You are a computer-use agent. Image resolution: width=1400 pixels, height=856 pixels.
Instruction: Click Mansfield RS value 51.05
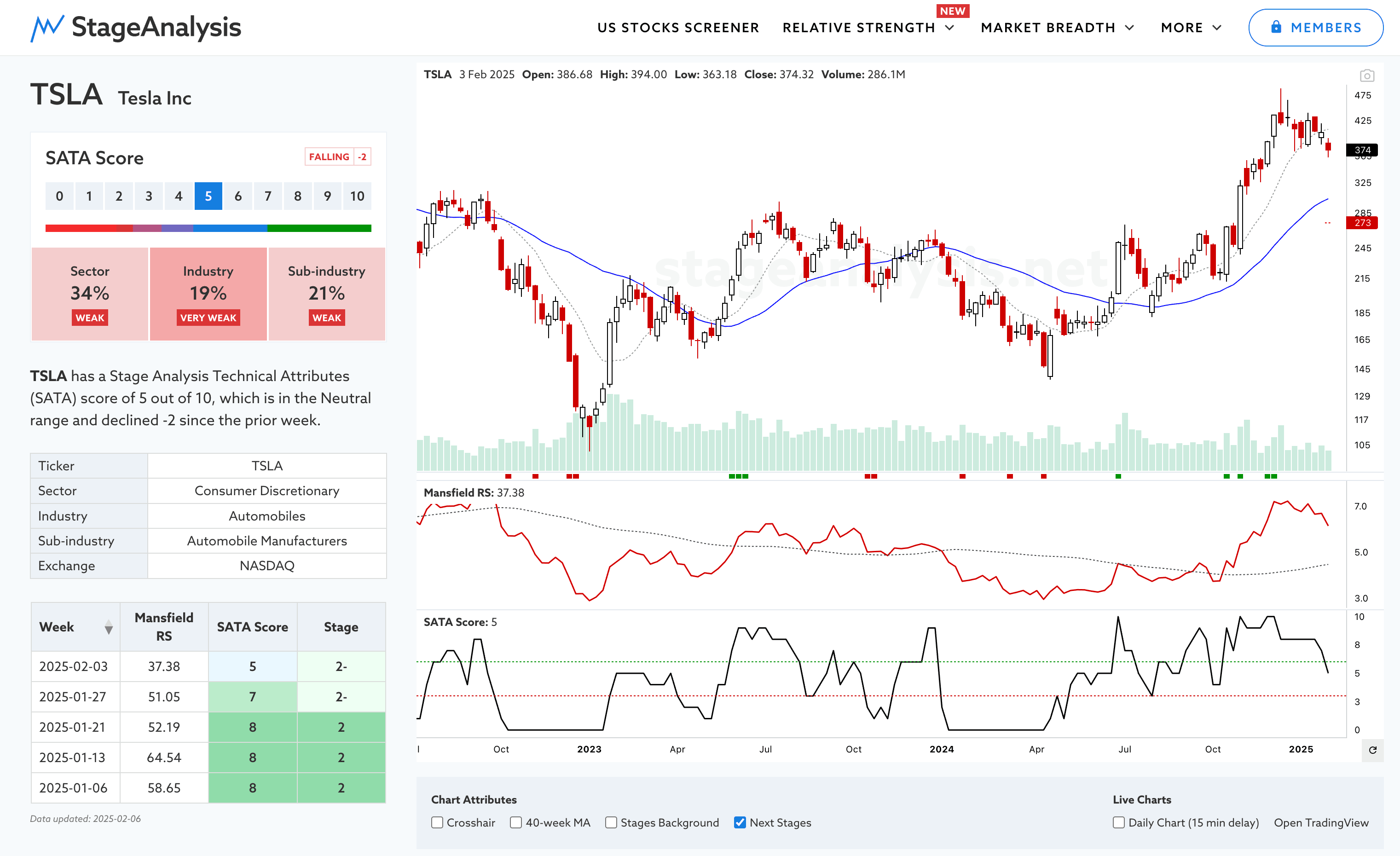164,697
